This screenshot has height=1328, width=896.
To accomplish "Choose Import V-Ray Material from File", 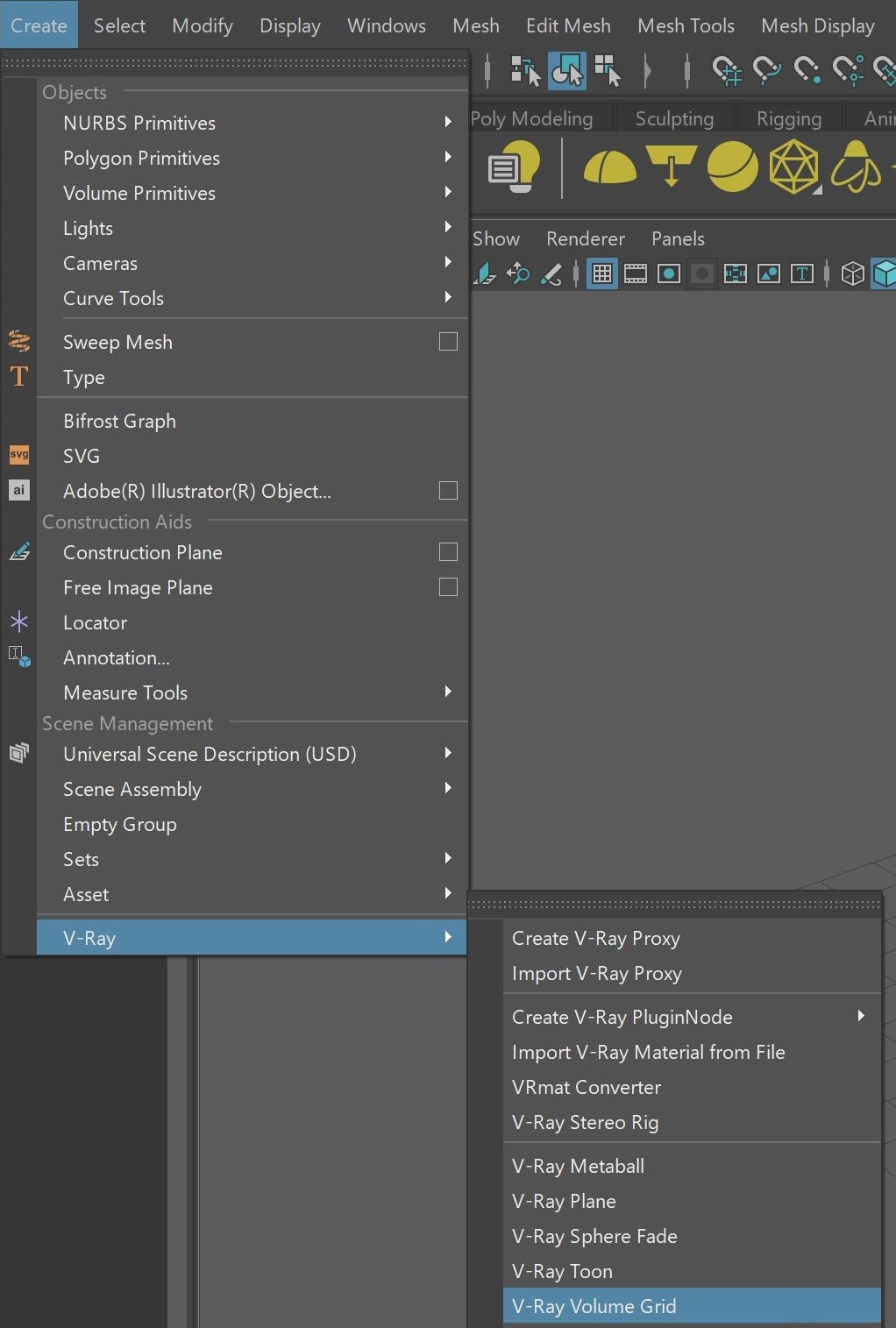I will coord(692,1052).
